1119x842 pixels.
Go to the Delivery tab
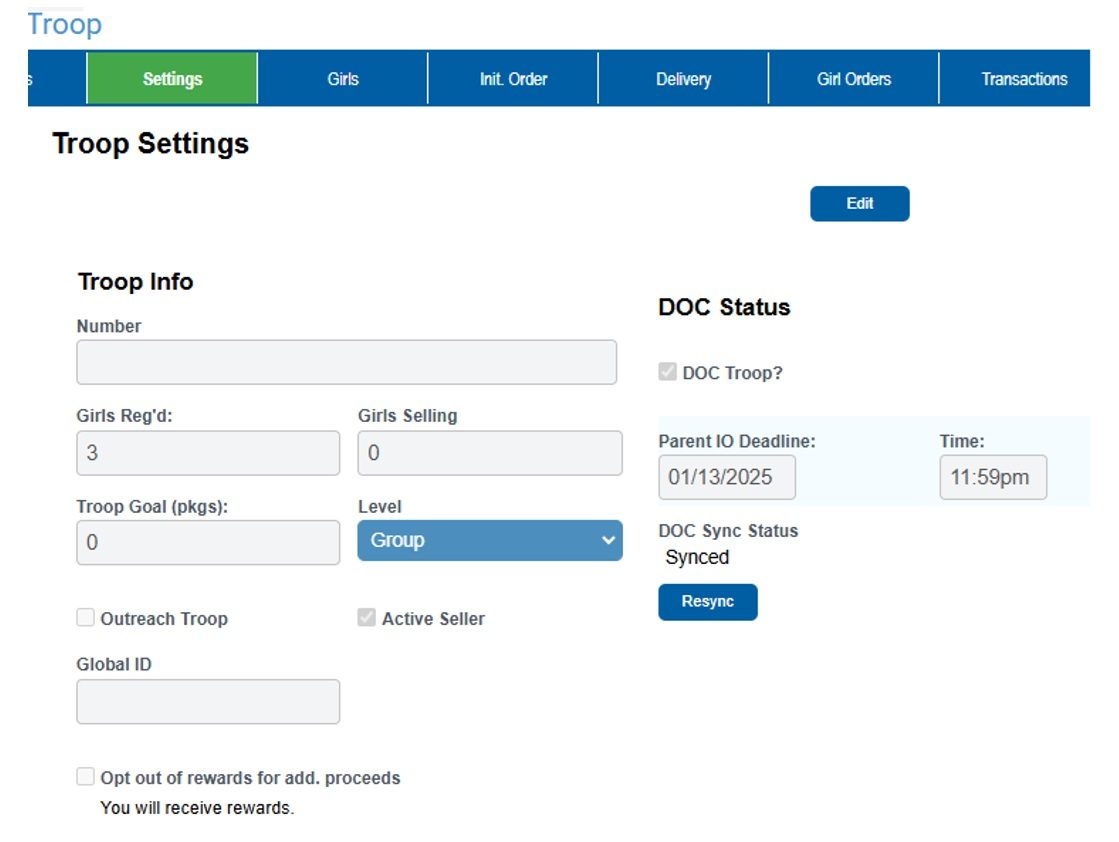(683, 79)
